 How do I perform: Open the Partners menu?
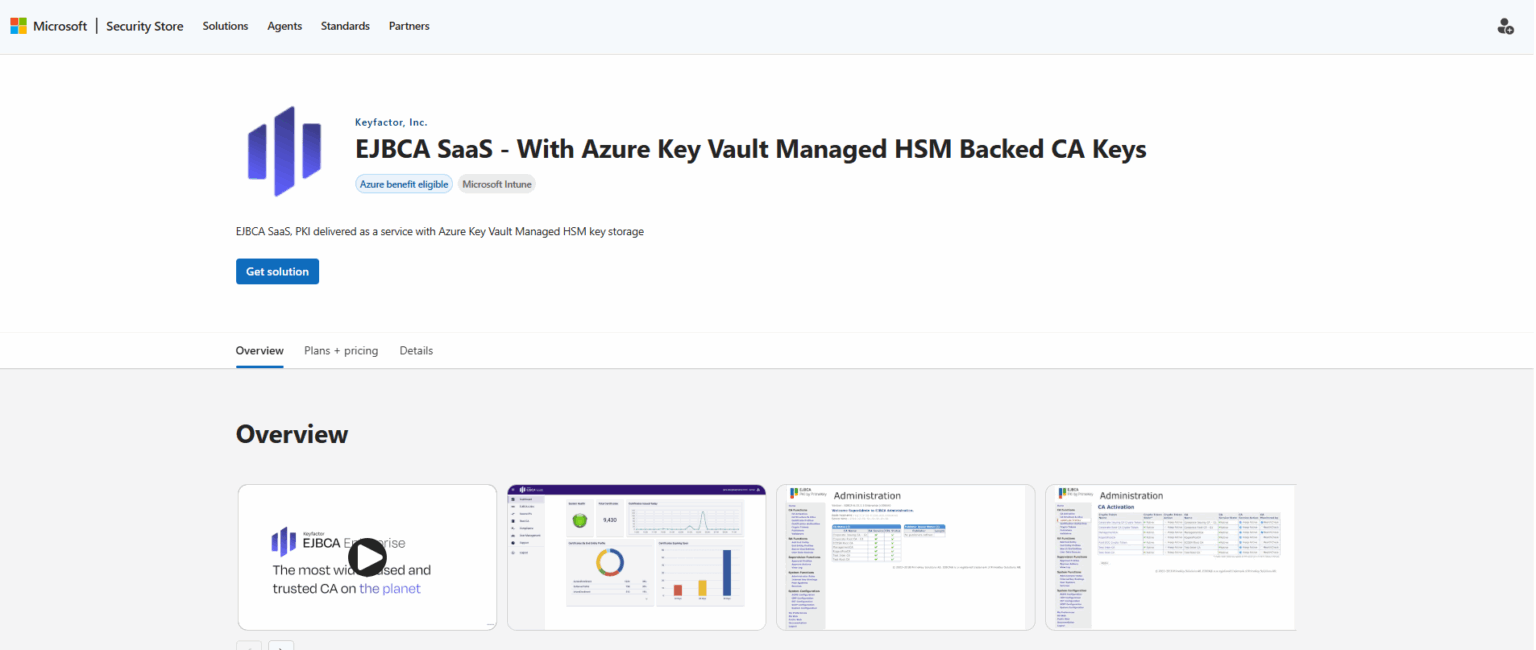(x=408, y=26)
